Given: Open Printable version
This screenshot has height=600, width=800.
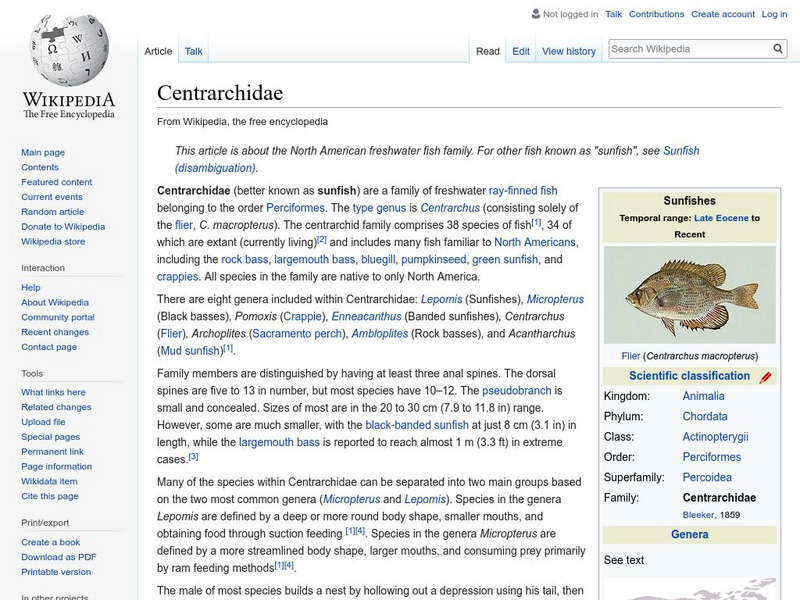Looking at the screenshot, I should [56, 571].
